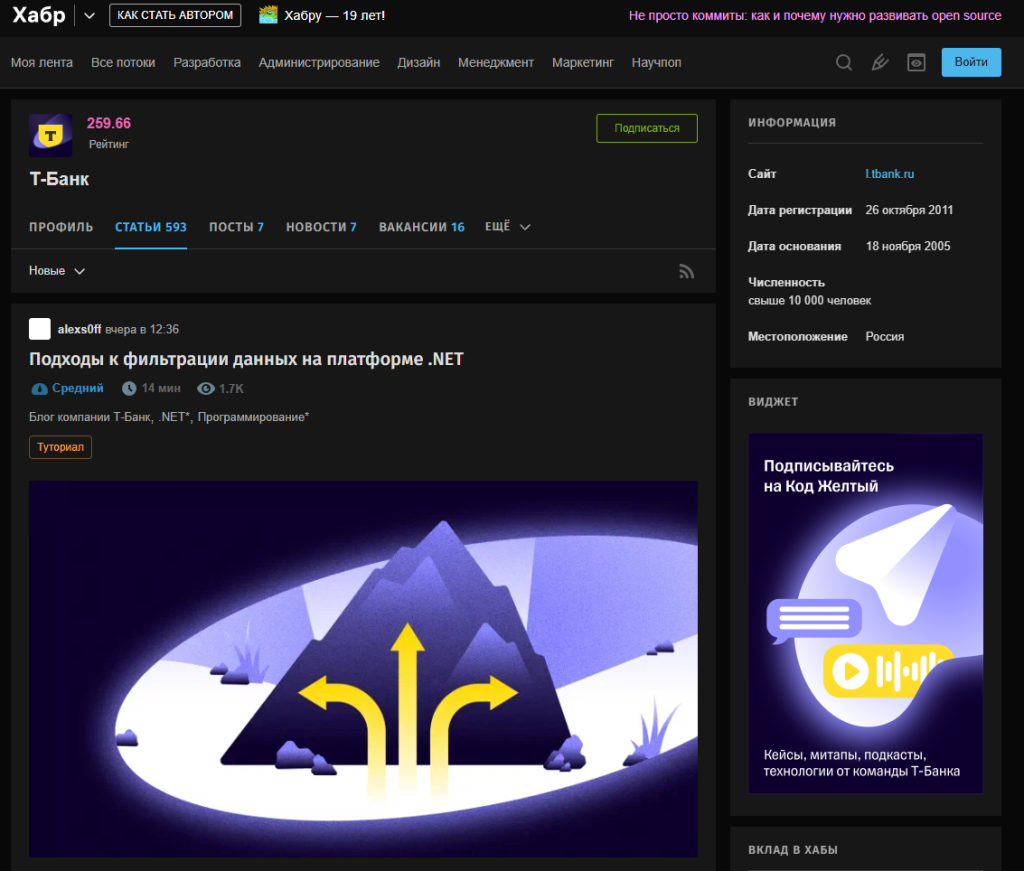Click the Код Желтый widget banner
Viewport: 1024px width, 871px height.
tap(865, 613)
